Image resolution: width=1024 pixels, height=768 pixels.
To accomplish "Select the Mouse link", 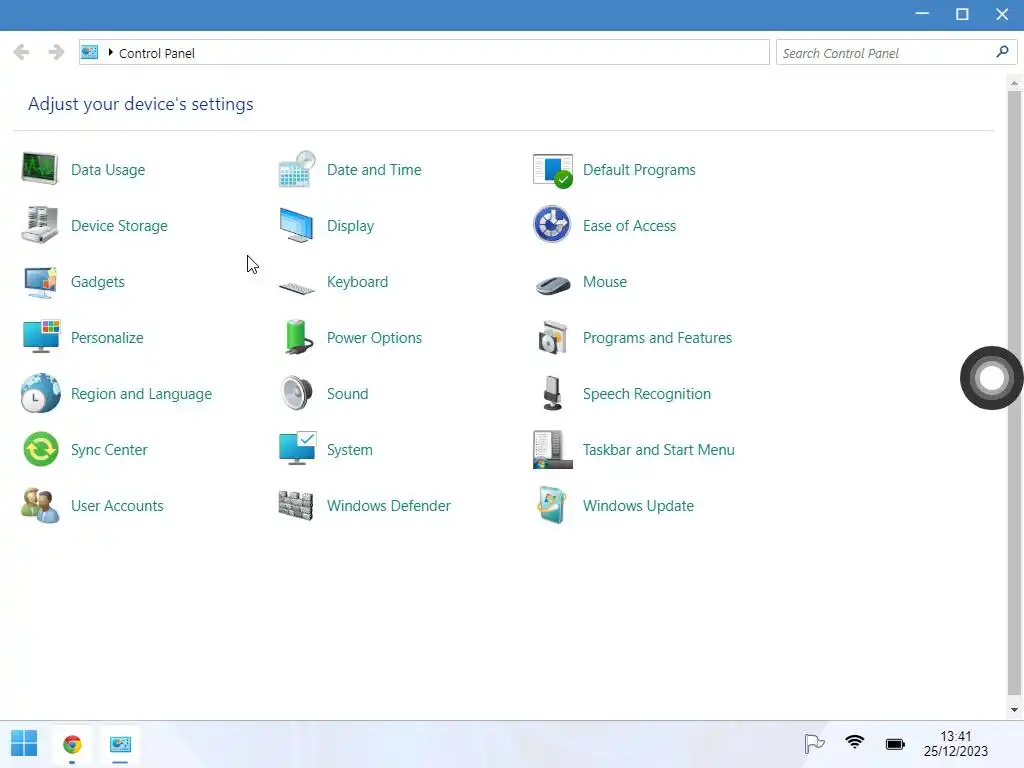I will coord(605,282).
